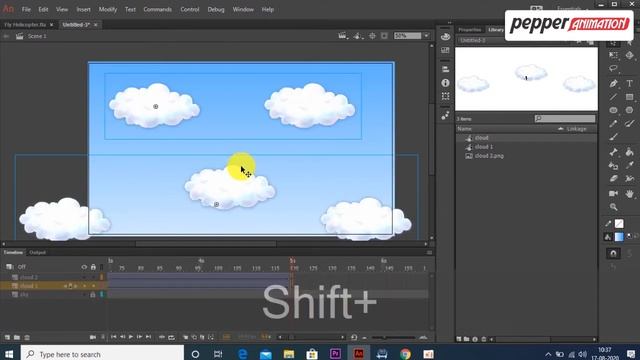The width and height of the screenshot is (640, 360).
Task: Toggle Snap to Objects magnet
Action: tap(613, 253)
